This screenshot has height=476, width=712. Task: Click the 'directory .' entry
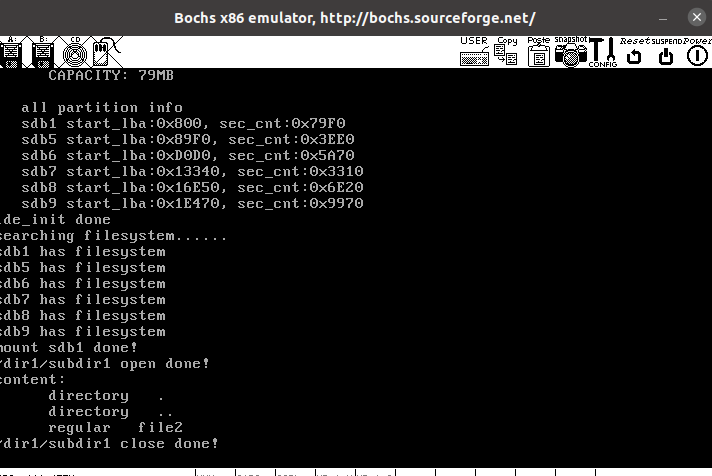[106, 396]
